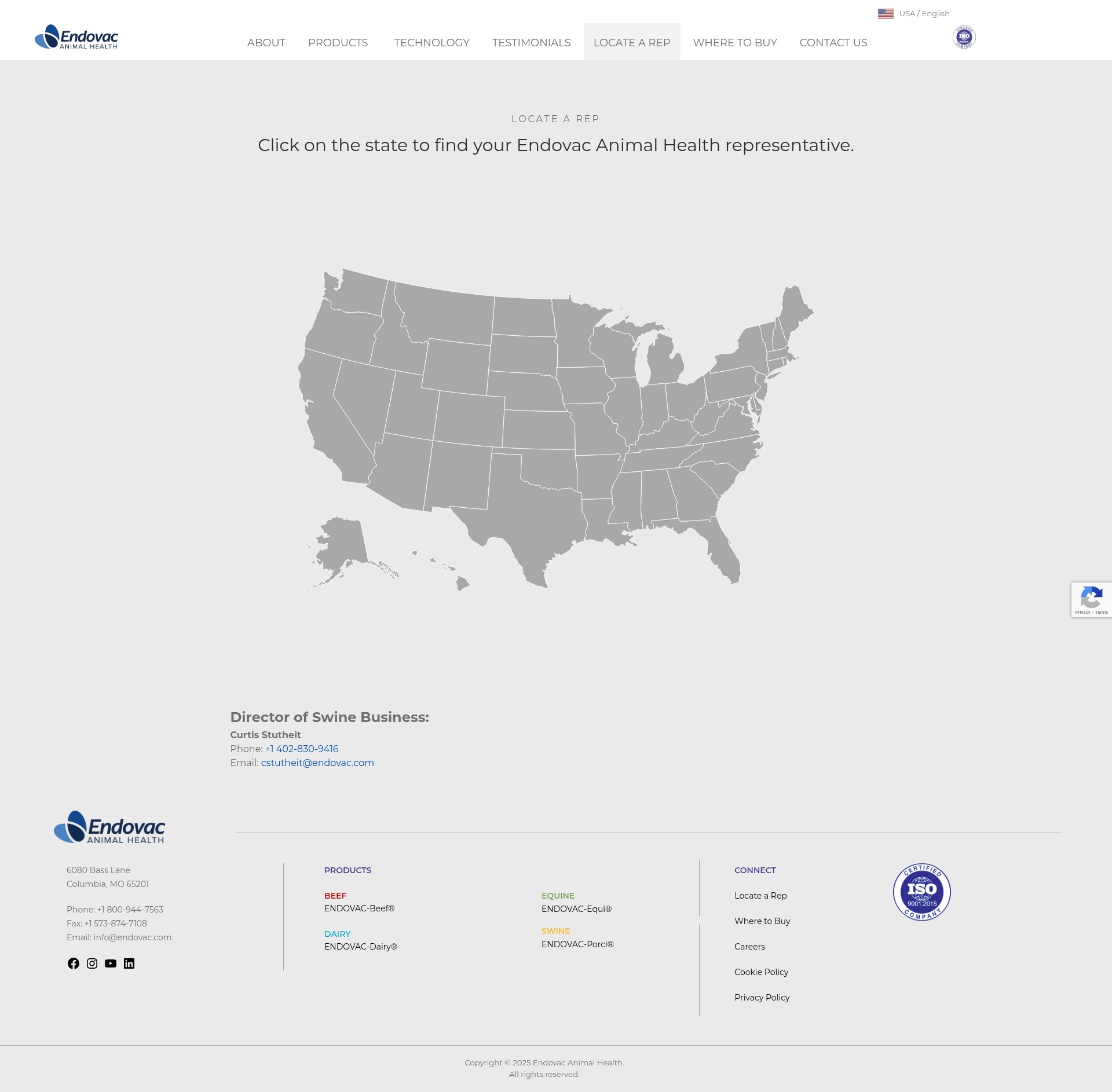Click the reCAPTCHA badge
This screenshot has height=1092, width=1112.
coord(1091,600)
